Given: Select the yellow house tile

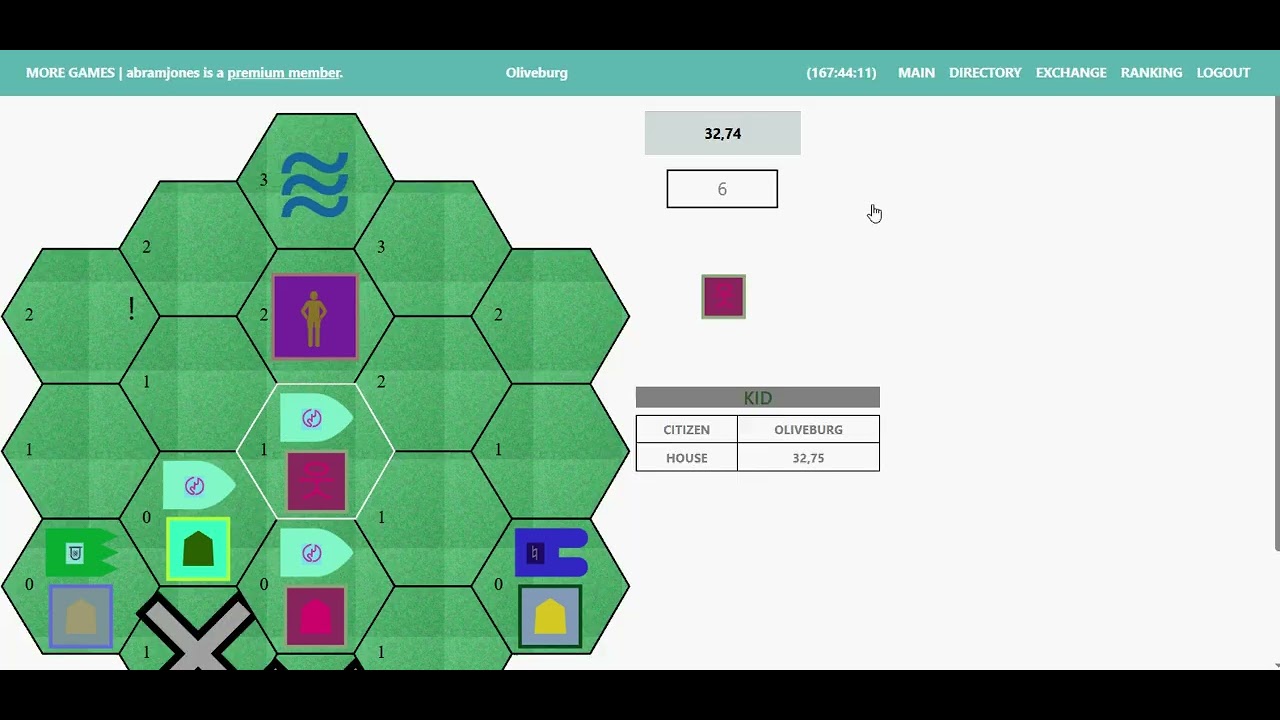Looking at the screenshot, I should tap(550, 617).
